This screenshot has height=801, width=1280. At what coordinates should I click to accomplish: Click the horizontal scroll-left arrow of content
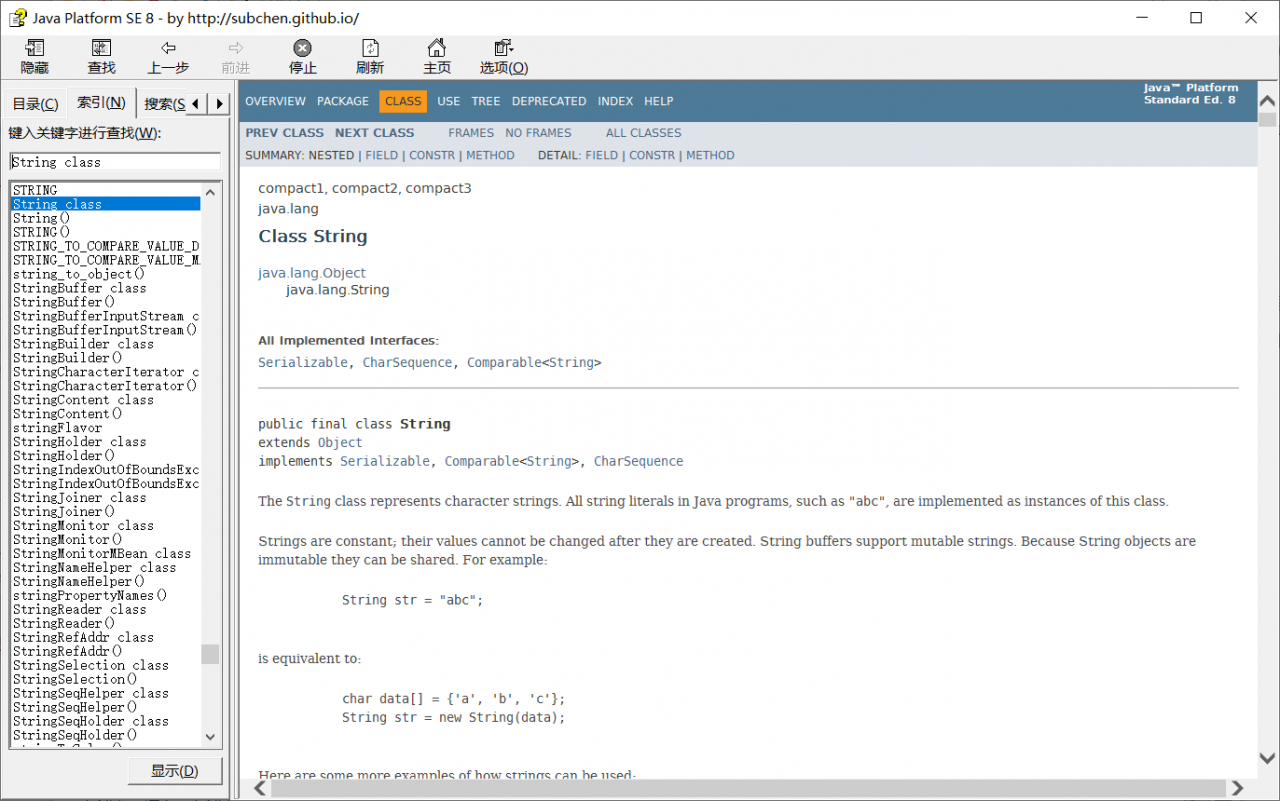(261, 788)
